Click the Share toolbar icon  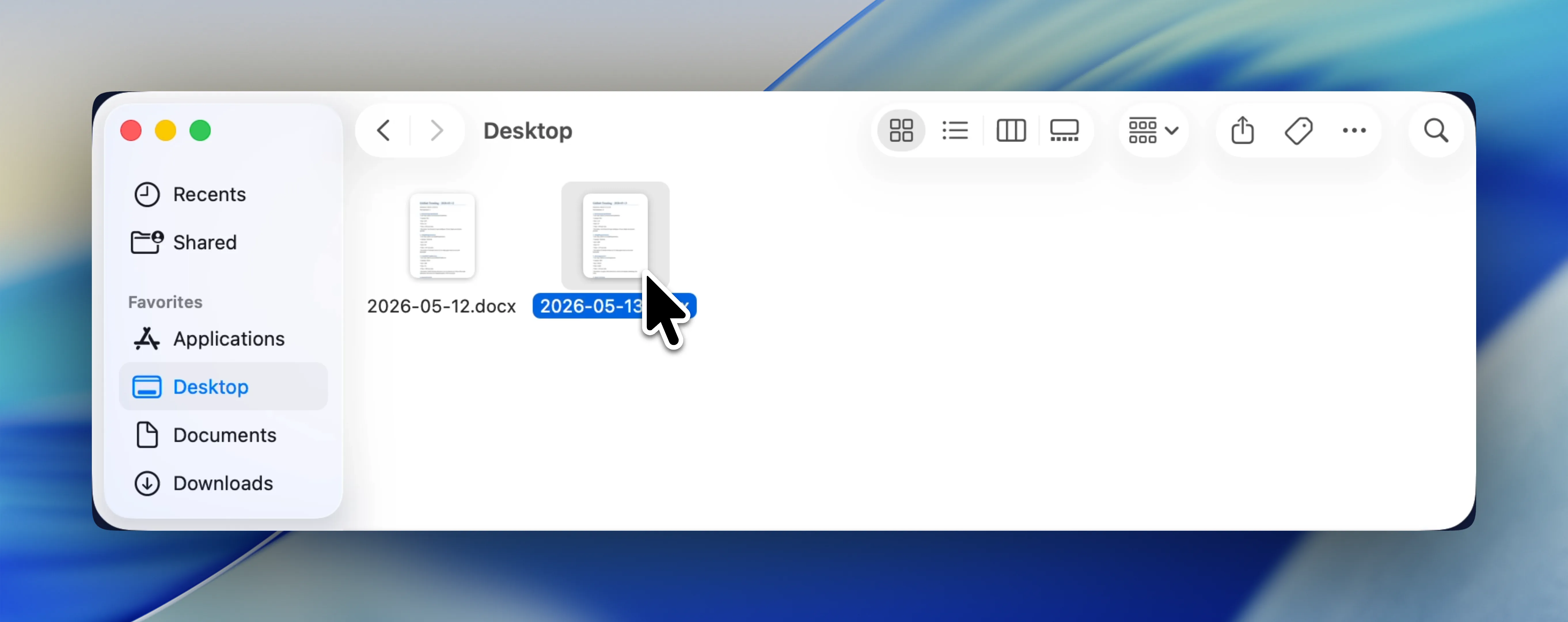coord(1242,130)
